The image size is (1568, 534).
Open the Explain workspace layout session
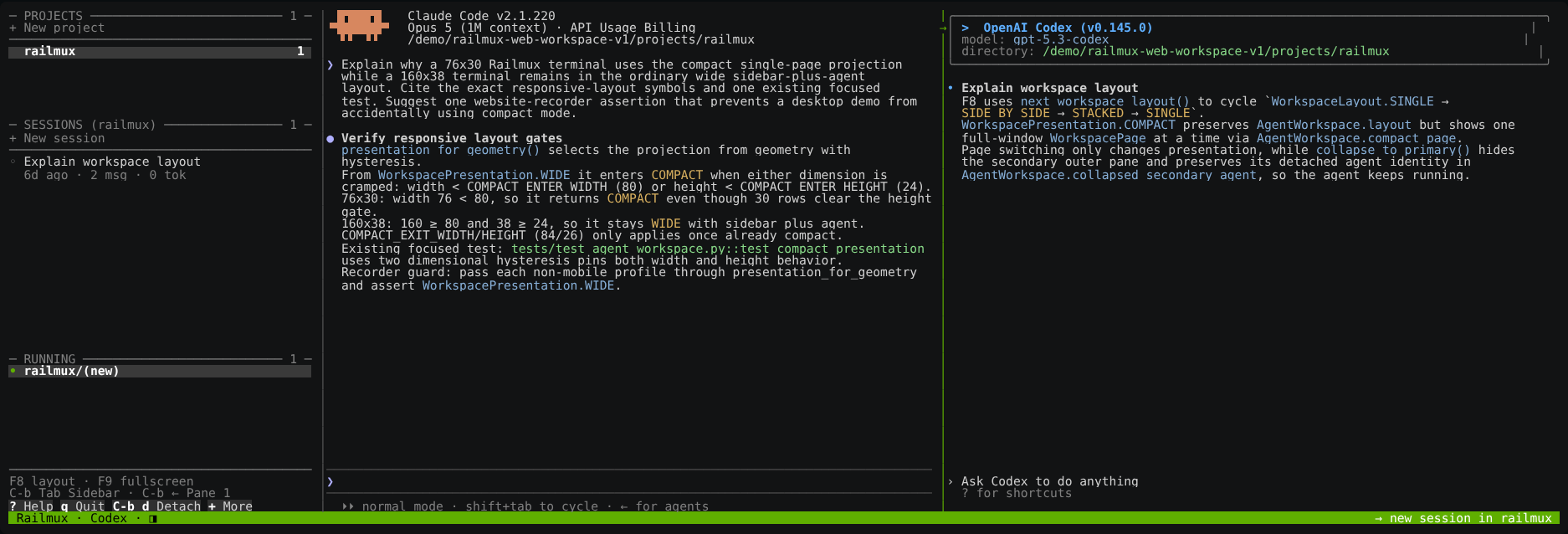pyautogui.click(x=112, y=162)
